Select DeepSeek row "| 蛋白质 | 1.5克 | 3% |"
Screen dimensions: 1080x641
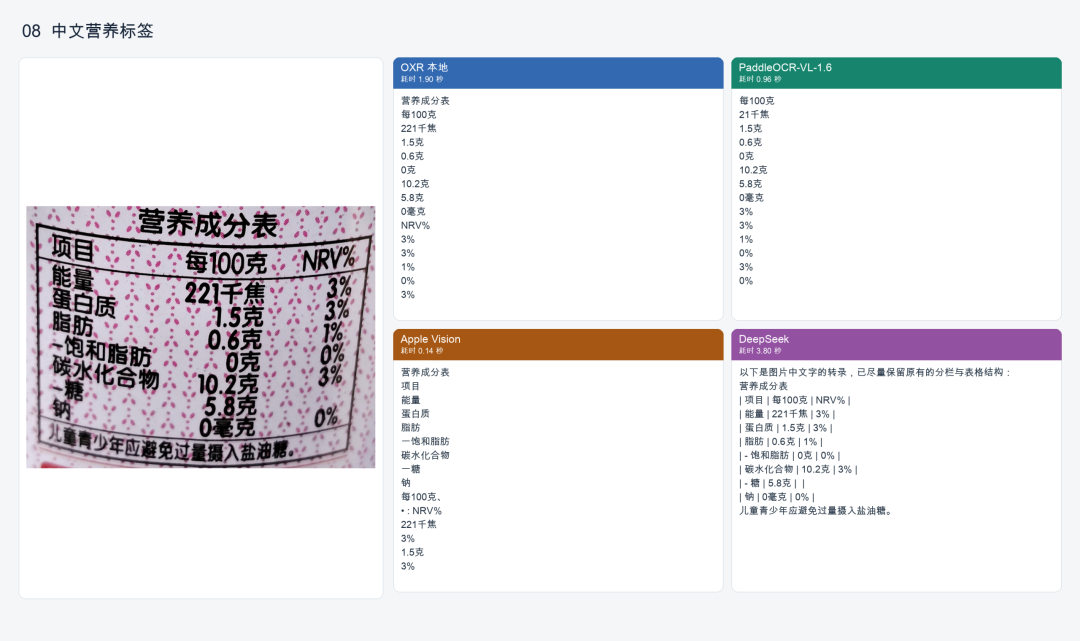pos(785,428)
